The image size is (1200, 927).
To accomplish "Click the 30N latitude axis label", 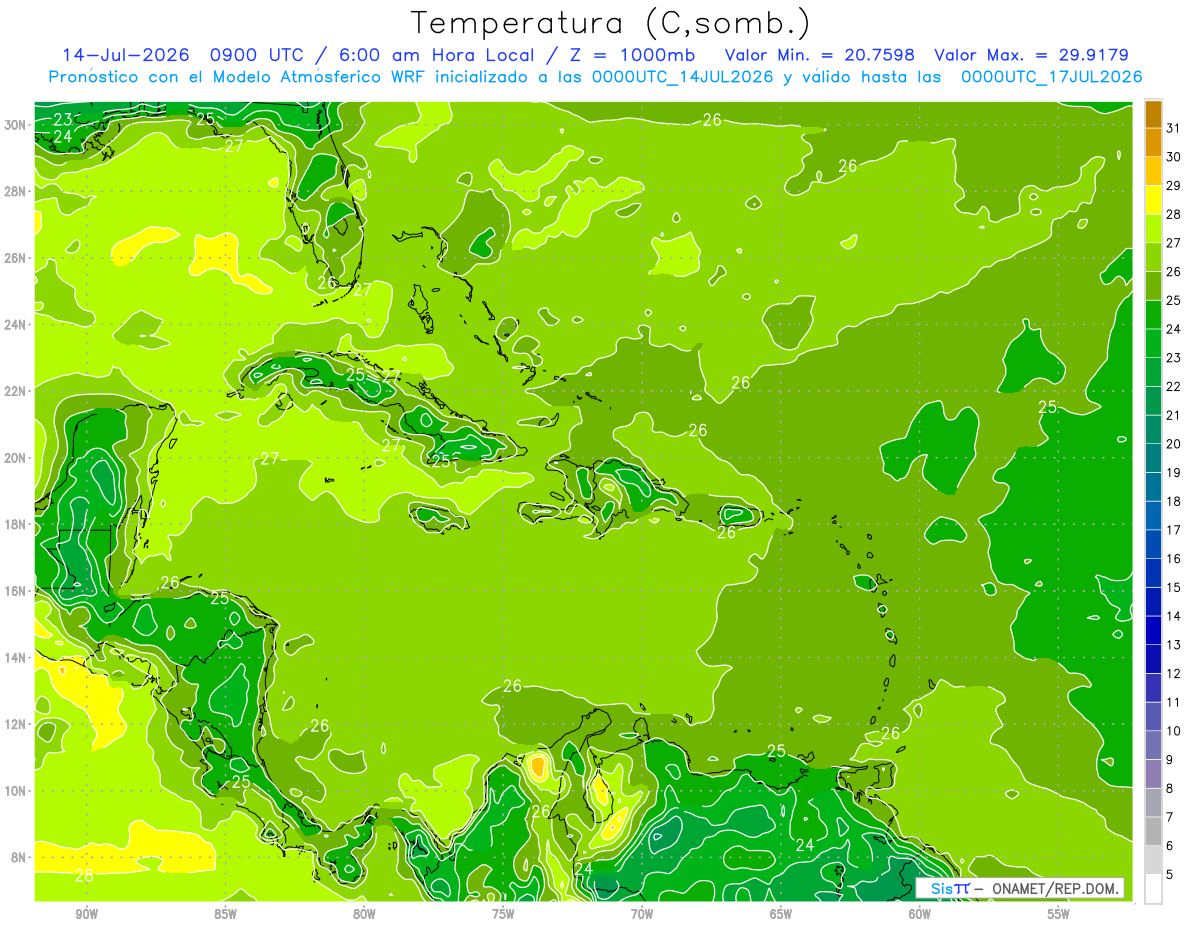I will pyautogui.click(x=16, y=124).
